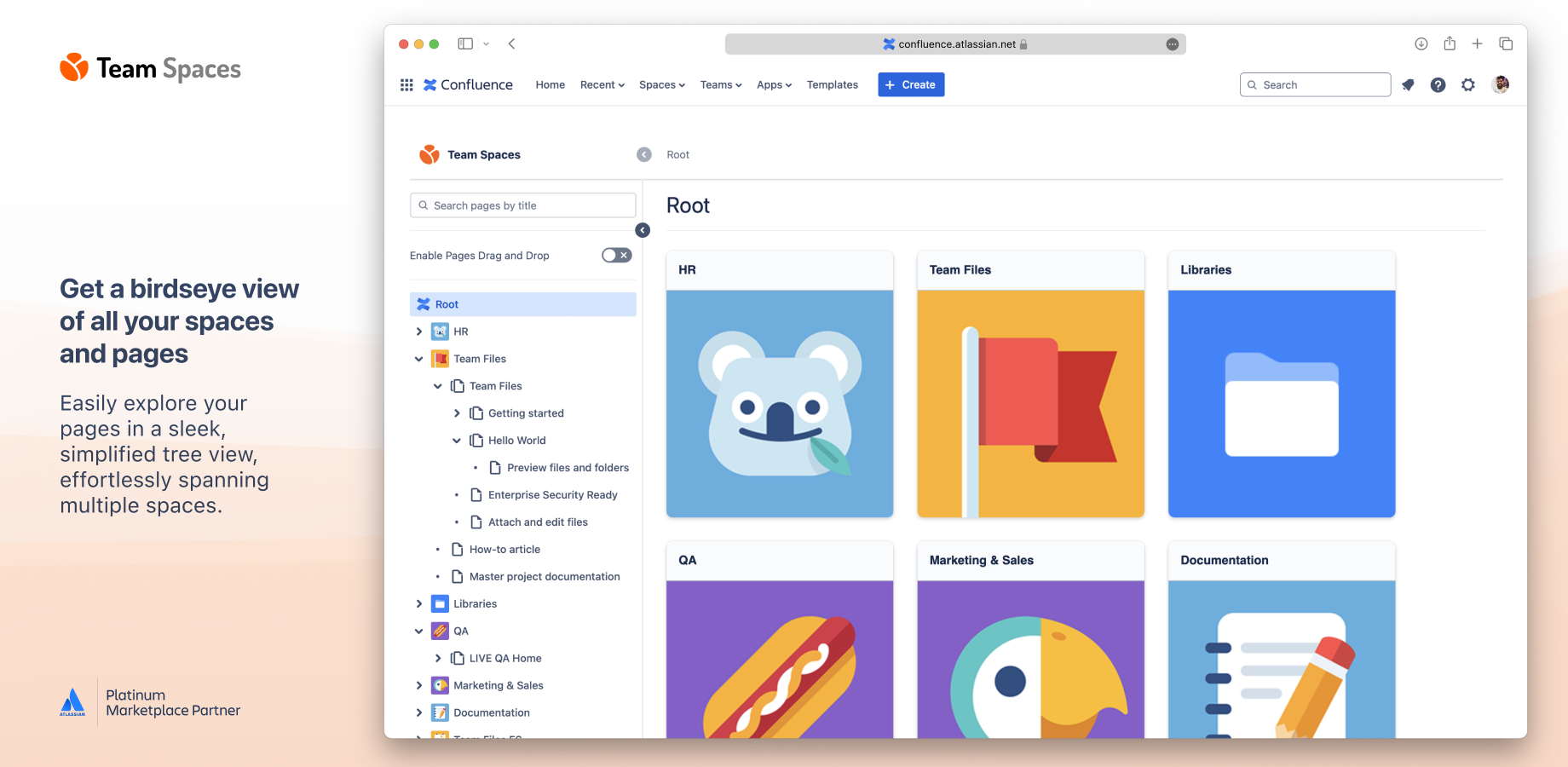Image resolution: width=1568 pixels, height=767 pixels.
Task: Open a new Safari tab with plus icon
Action: [1478, 43]
